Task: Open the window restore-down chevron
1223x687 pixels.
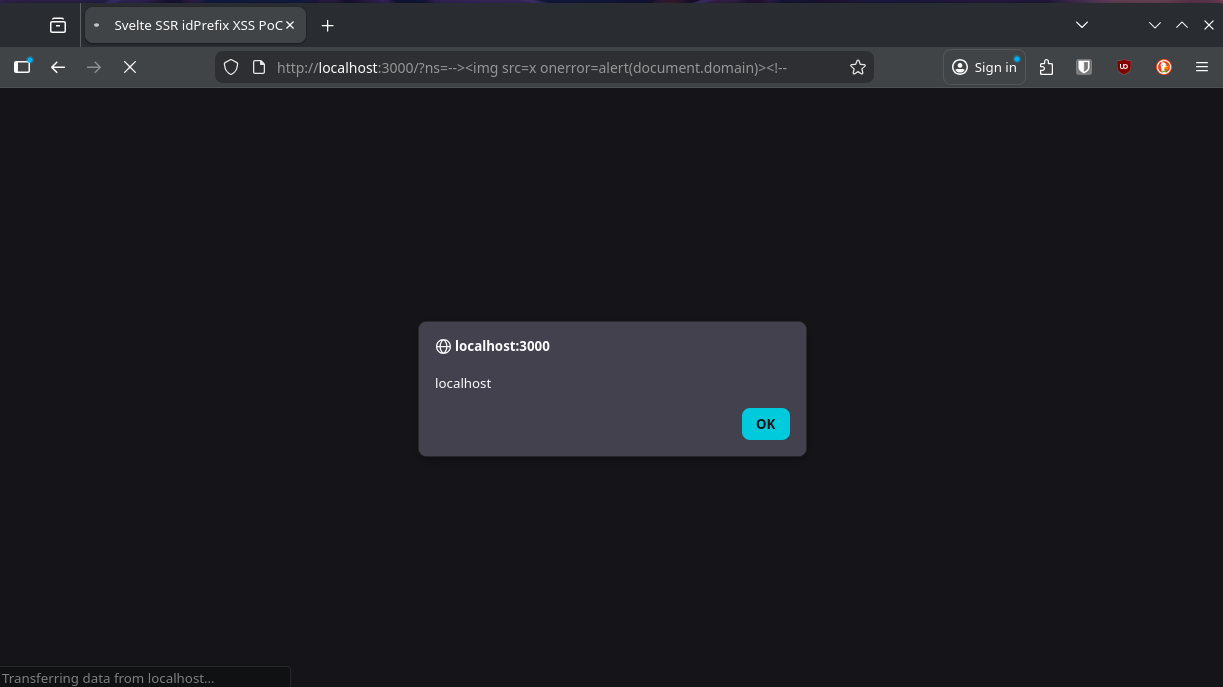Action: click(1155, 24)
